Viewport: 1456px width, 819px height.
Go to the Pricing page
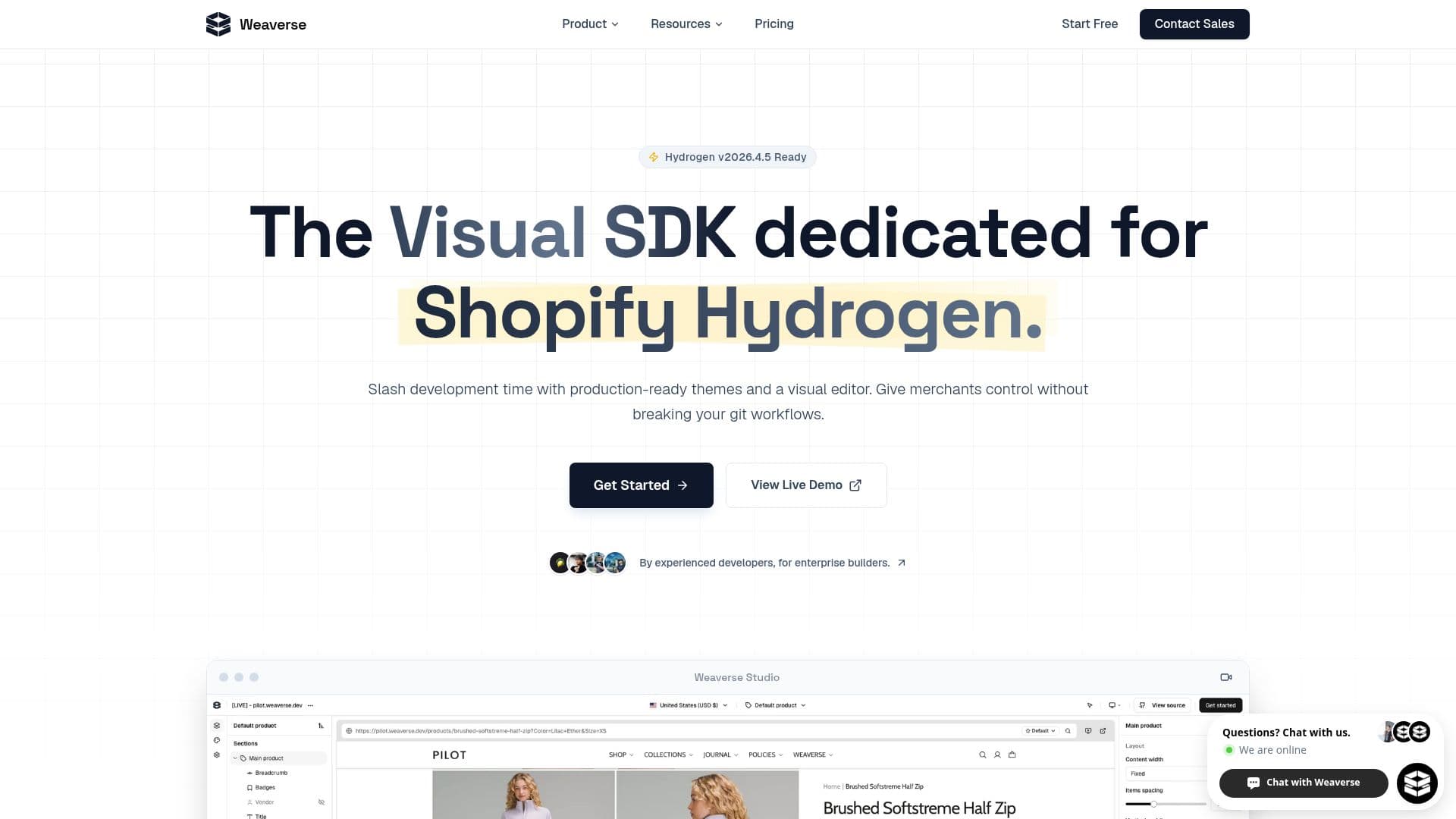click(x=773, y=24)
